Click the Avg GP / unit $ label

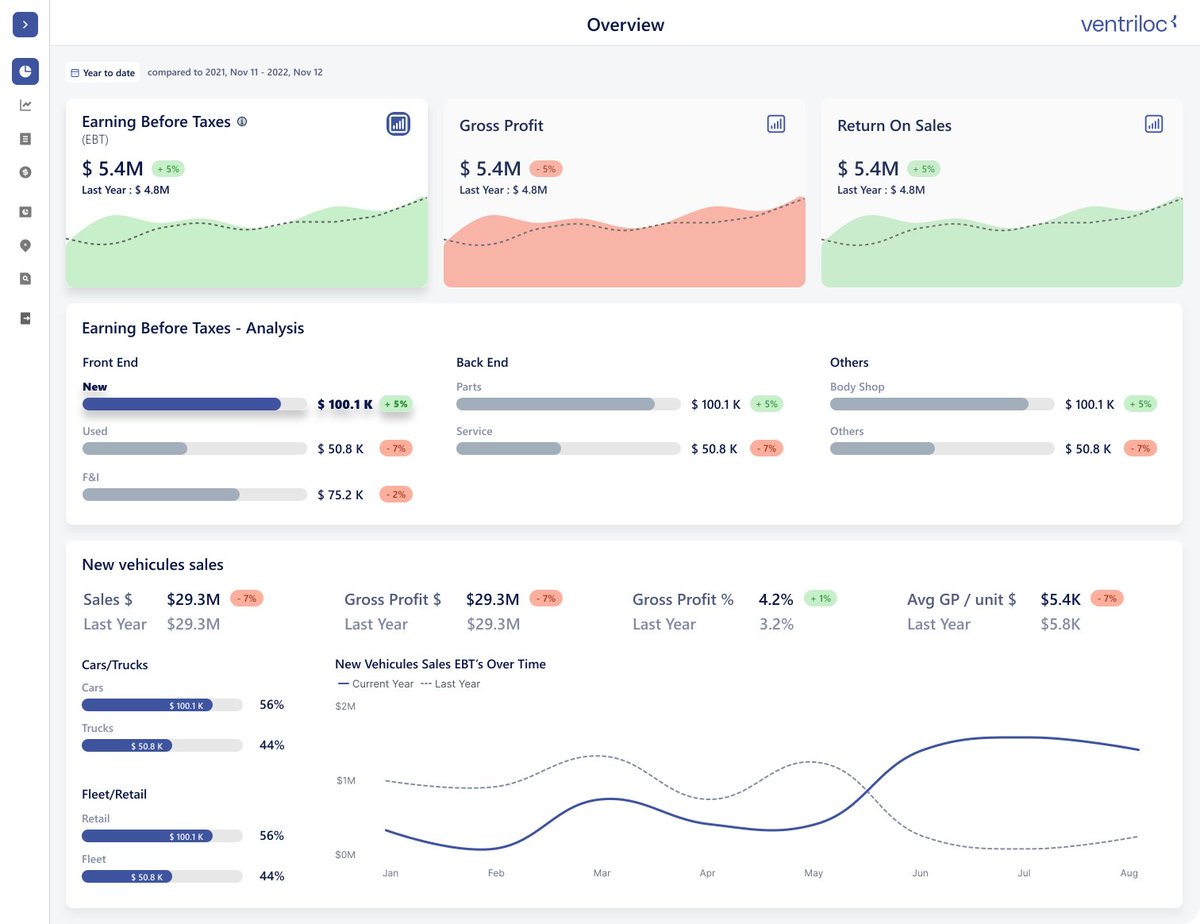(962, 599)
